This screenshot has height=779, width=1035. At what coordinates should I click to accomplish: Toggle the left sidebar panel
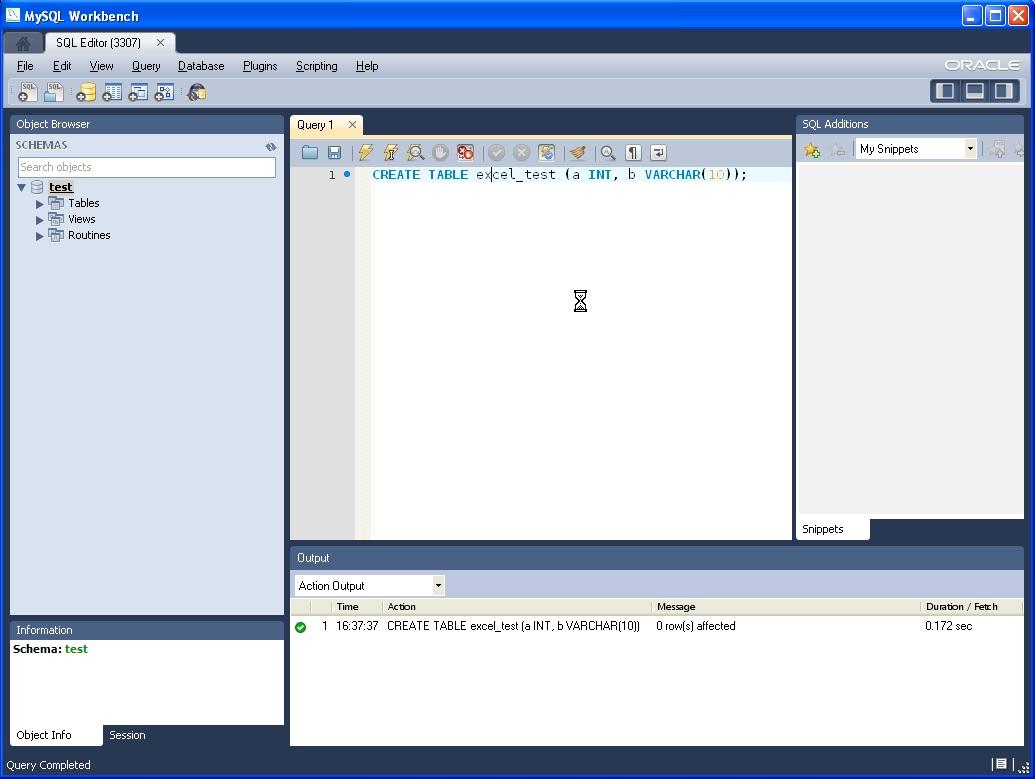point(945,91)
